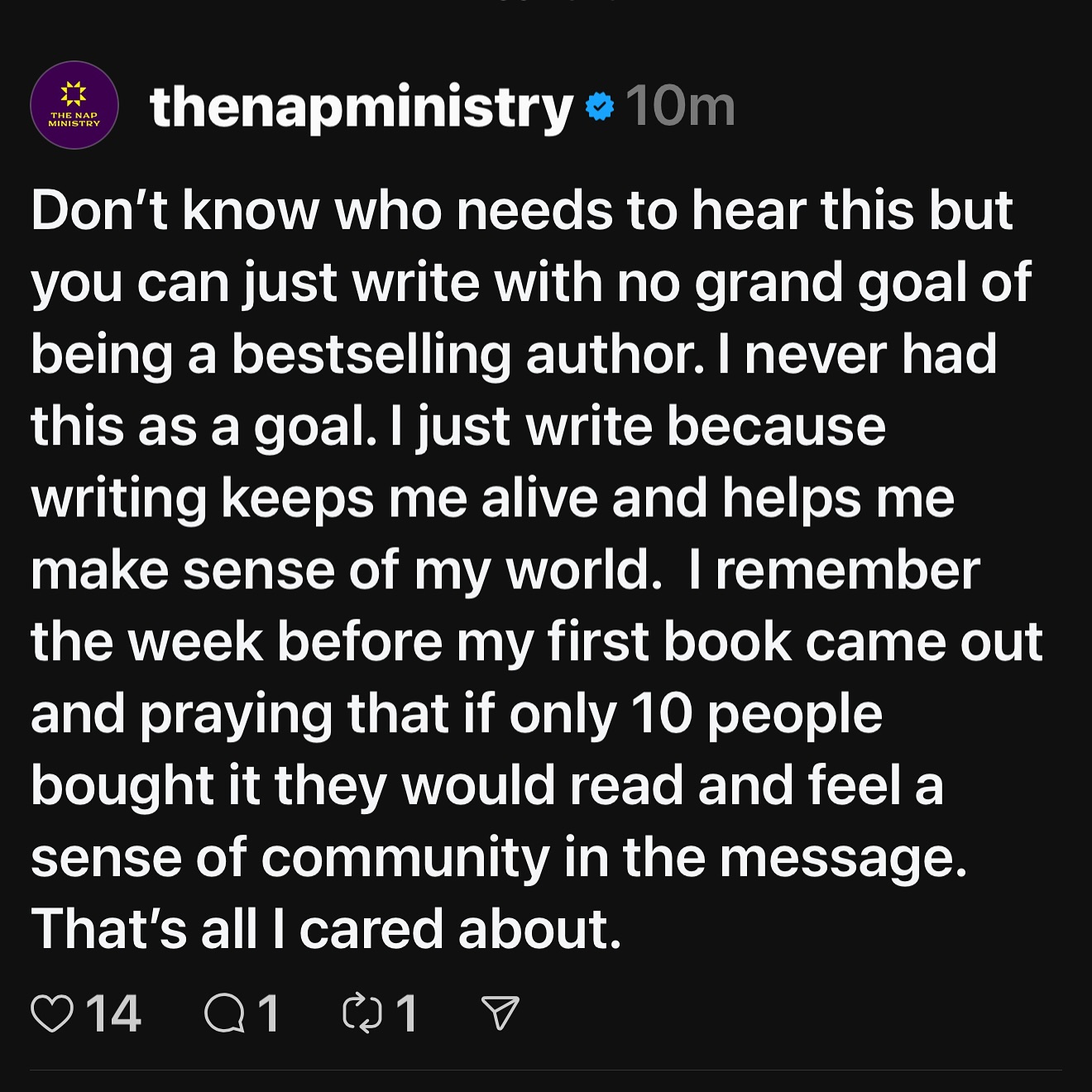Open the thenapministry username profile link
Image resolution: width=1092 pixels, height=1092 pixels.
pyautogui.click(x=362, y=108)
